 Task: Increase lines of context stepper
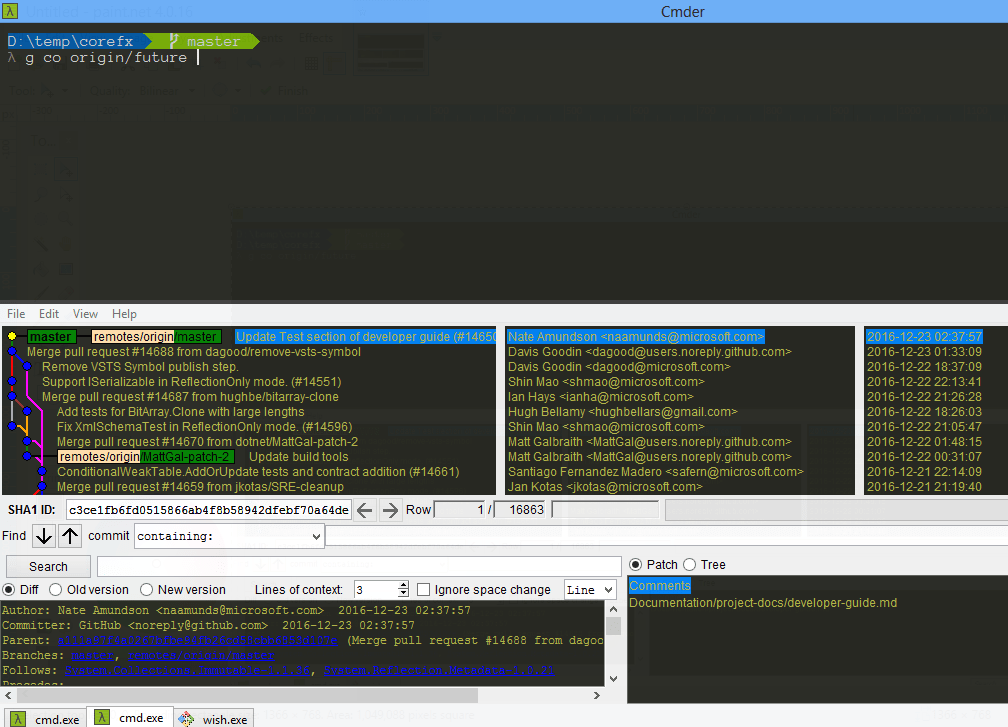(x=403, y=585)
